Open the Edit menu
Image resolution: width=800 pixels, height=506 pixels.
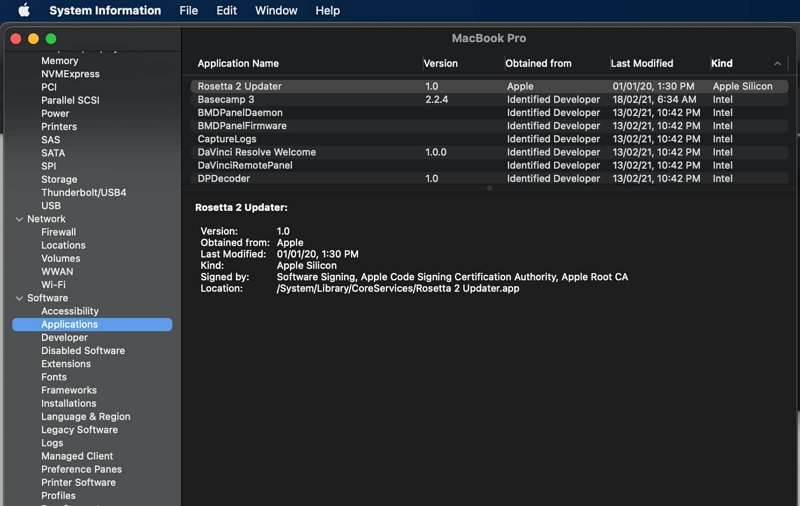pyautogui.click(x=226, y=10)
